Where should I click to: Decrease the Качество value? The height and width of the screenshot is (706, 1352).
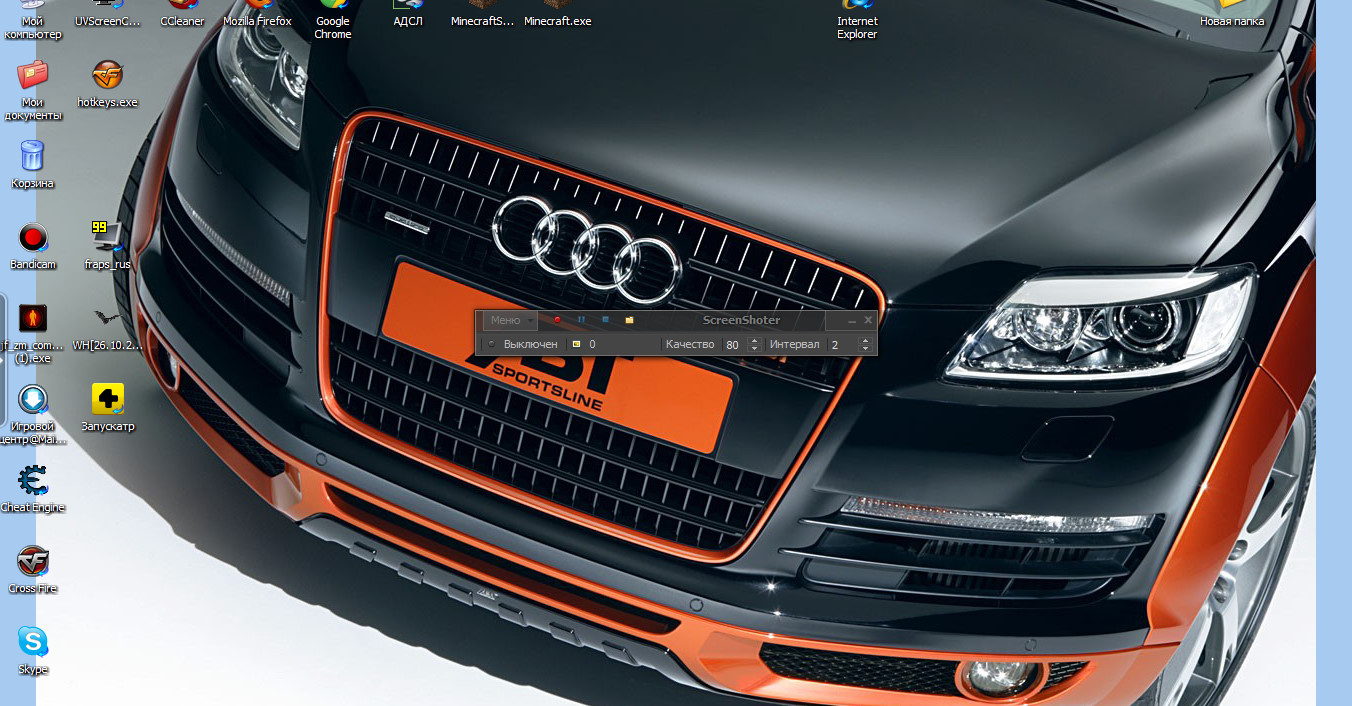point(754,348)
